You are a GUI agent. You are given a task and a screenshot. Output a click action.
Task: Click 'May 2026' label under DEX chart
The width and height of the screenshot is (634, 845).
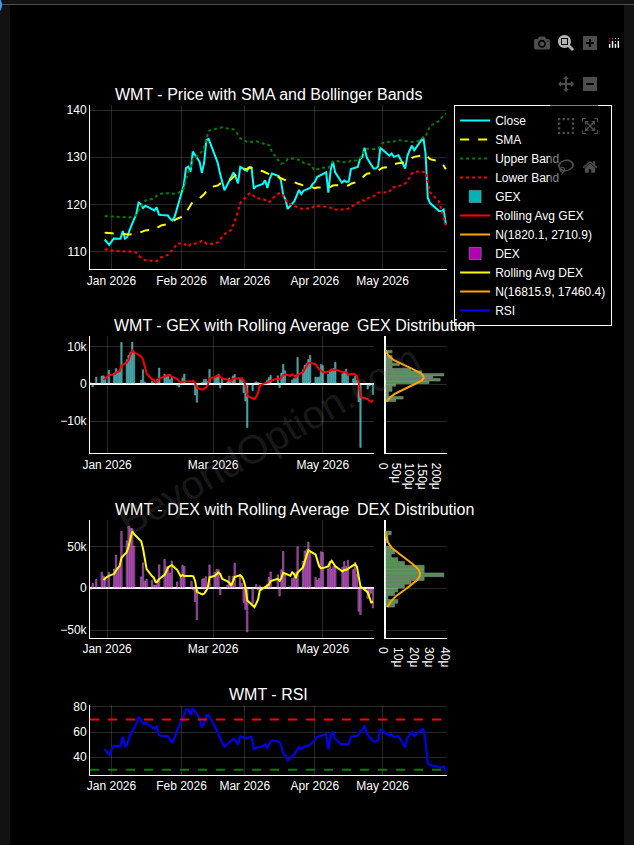click(x=322, y=649)
